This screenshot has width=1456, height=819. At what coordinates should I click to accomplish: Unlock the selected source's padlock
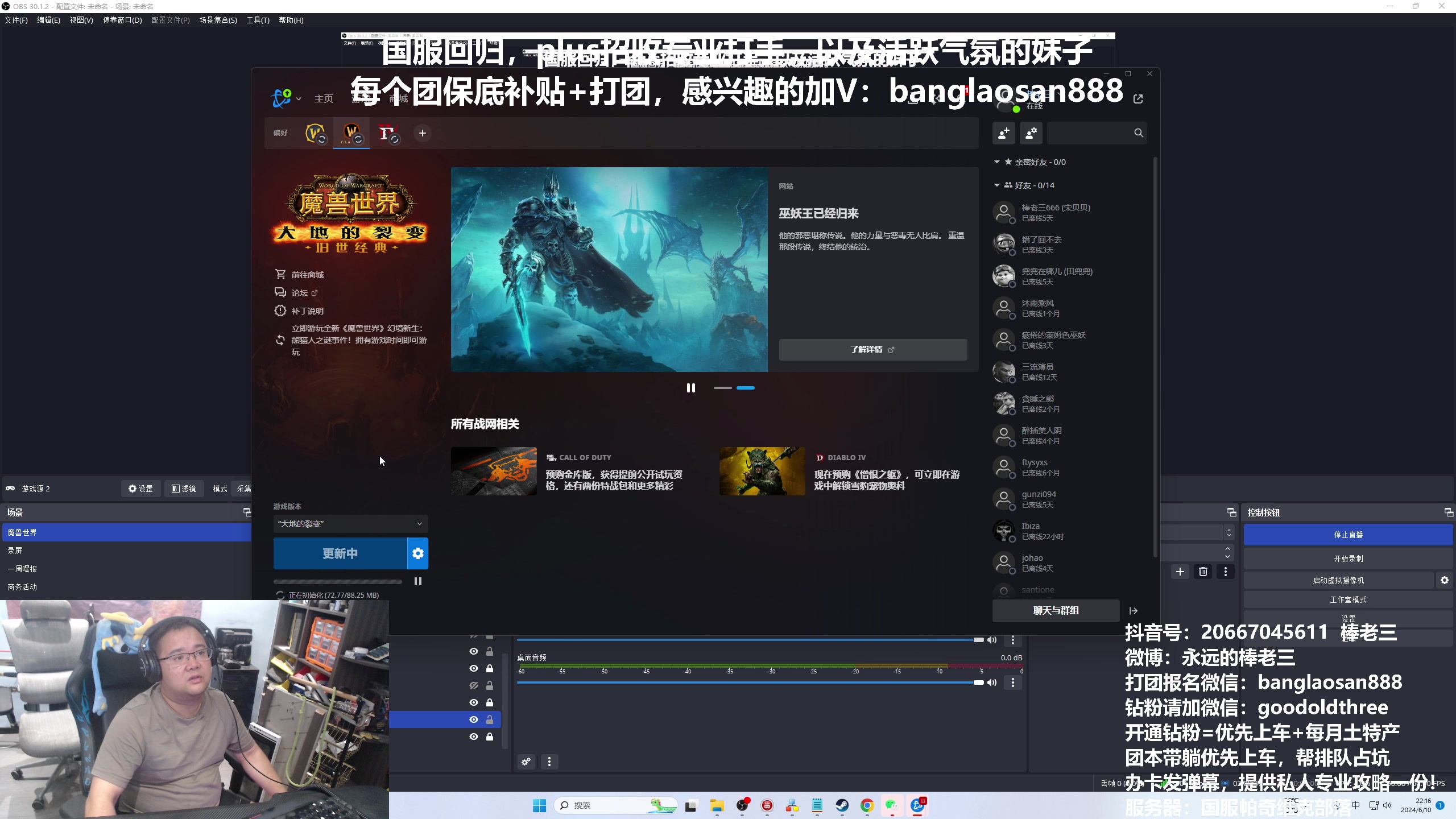click(490, 719)
